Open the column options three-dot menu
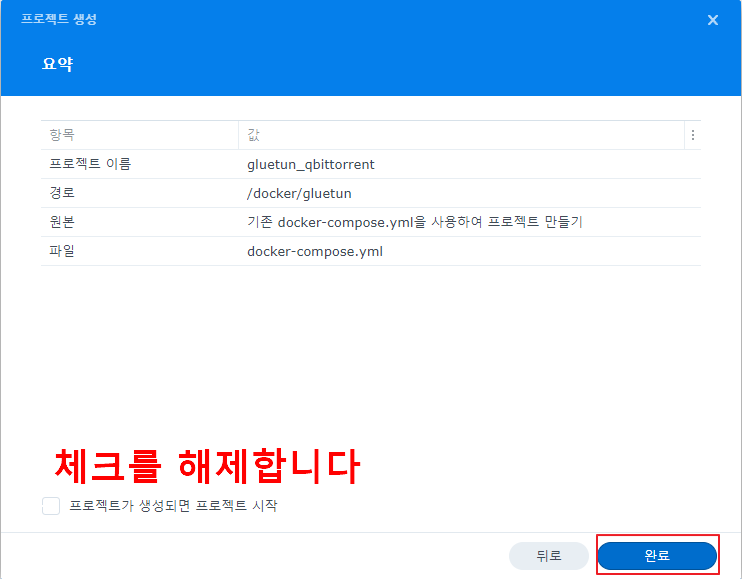The width and height of the screenshot is (742, 579). (x=693, y=135)
